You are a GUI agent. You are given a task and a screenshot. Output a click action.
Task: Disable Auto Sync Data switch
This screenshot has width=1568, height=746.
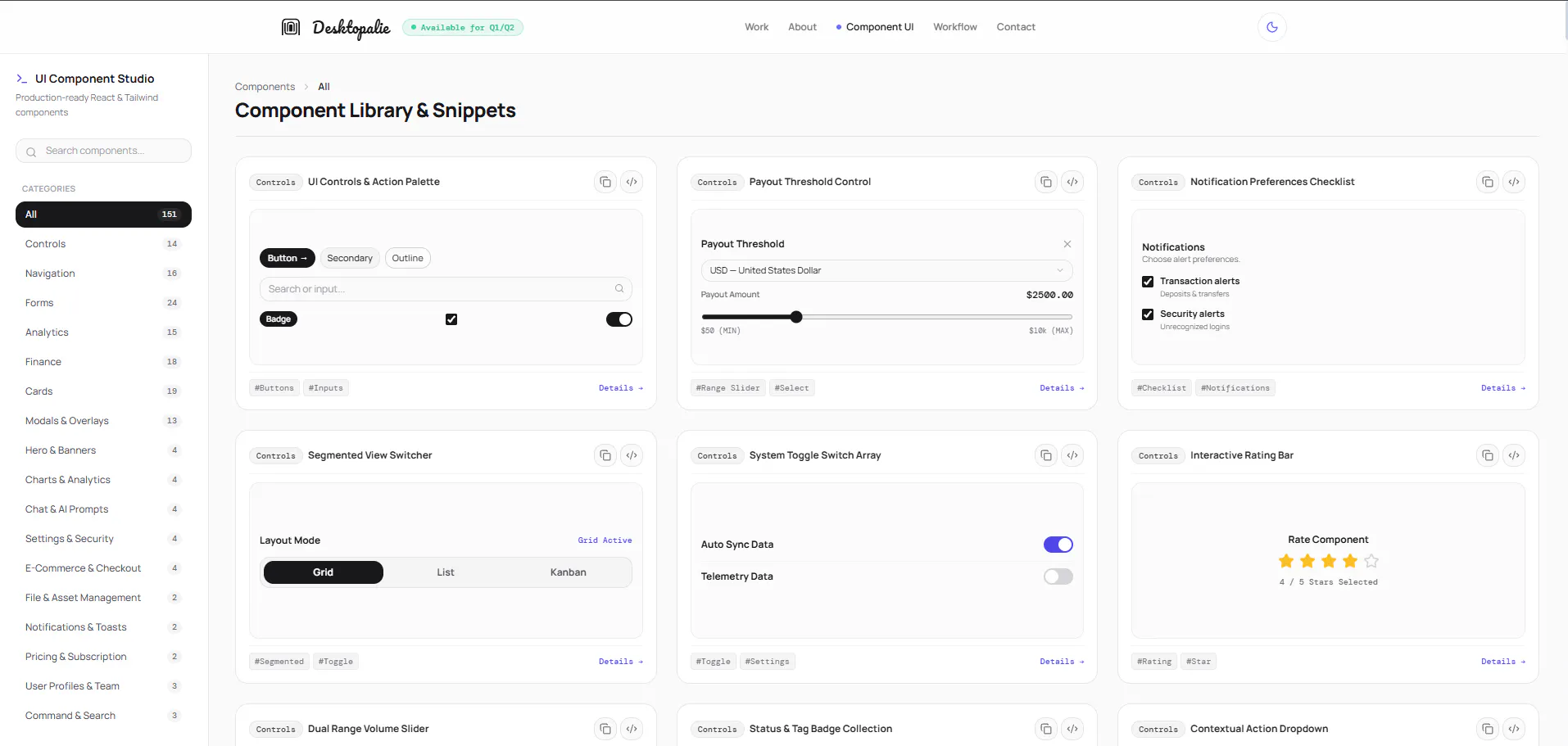[x=1058, y=545]
